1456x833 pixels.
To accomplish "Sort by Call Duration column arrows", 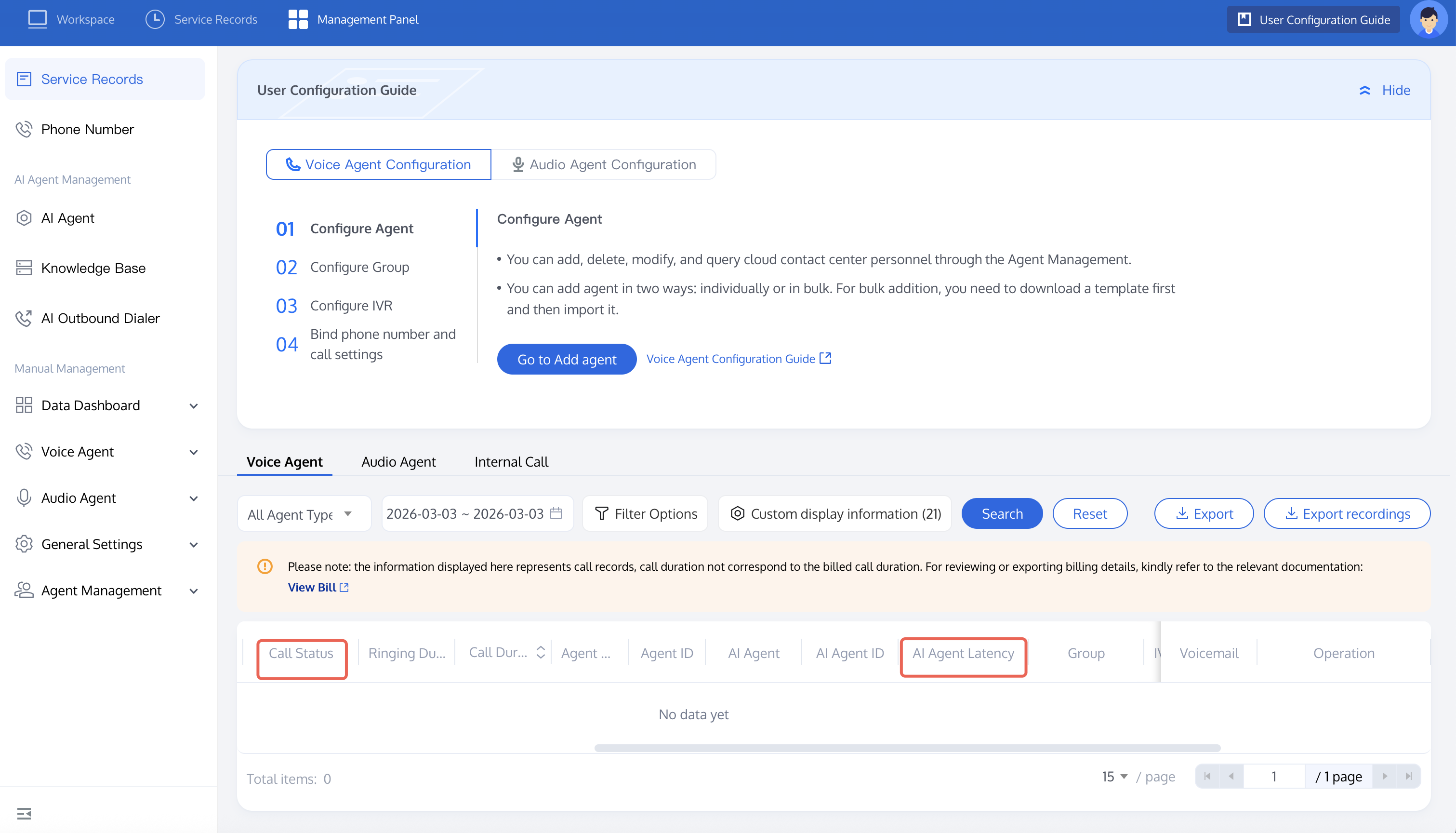I will pos(540,652).
